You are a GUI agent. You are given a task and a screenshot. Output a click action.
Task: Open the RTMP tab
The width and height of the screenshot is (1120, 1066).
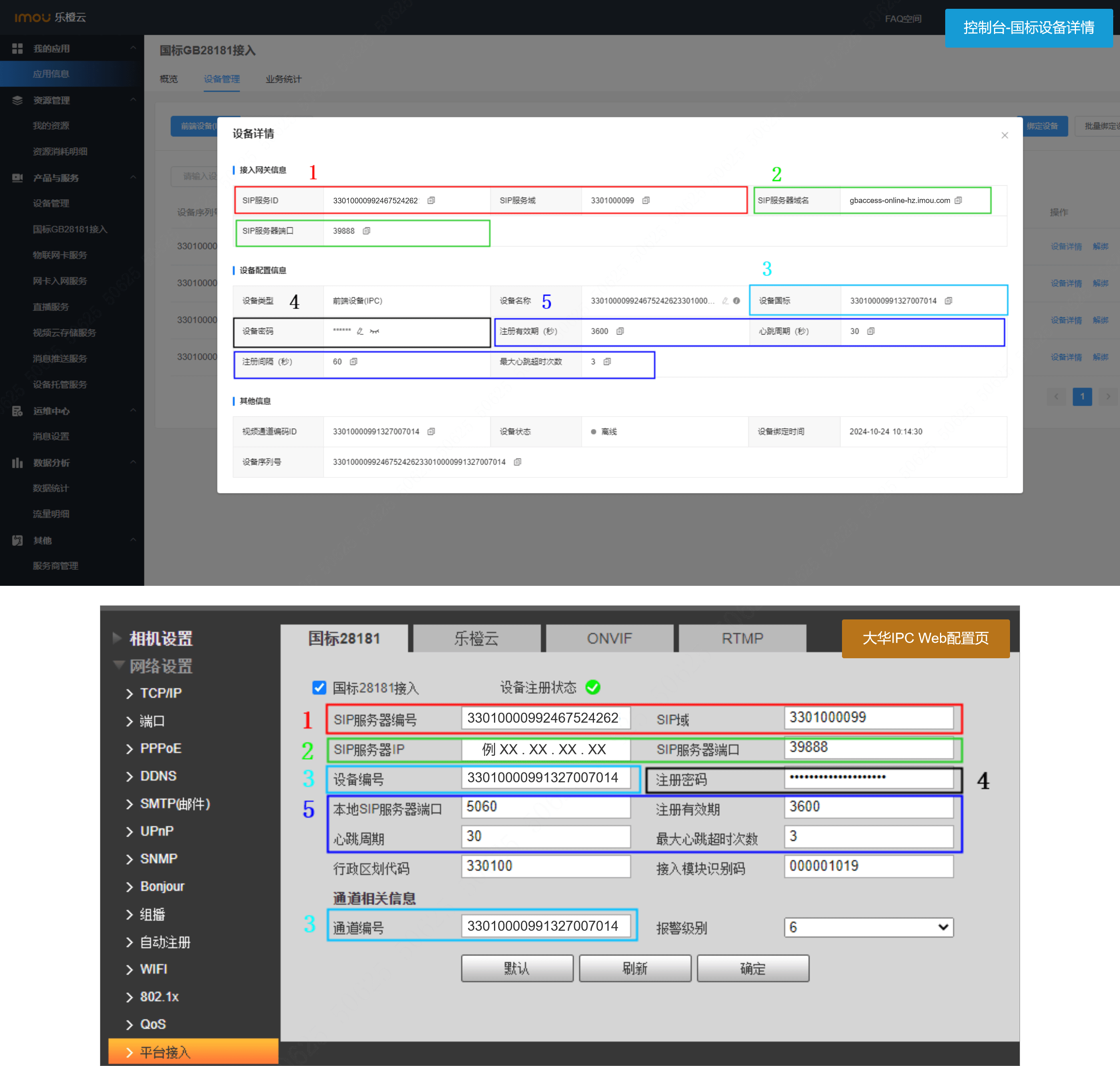click(x=742, y=638)
